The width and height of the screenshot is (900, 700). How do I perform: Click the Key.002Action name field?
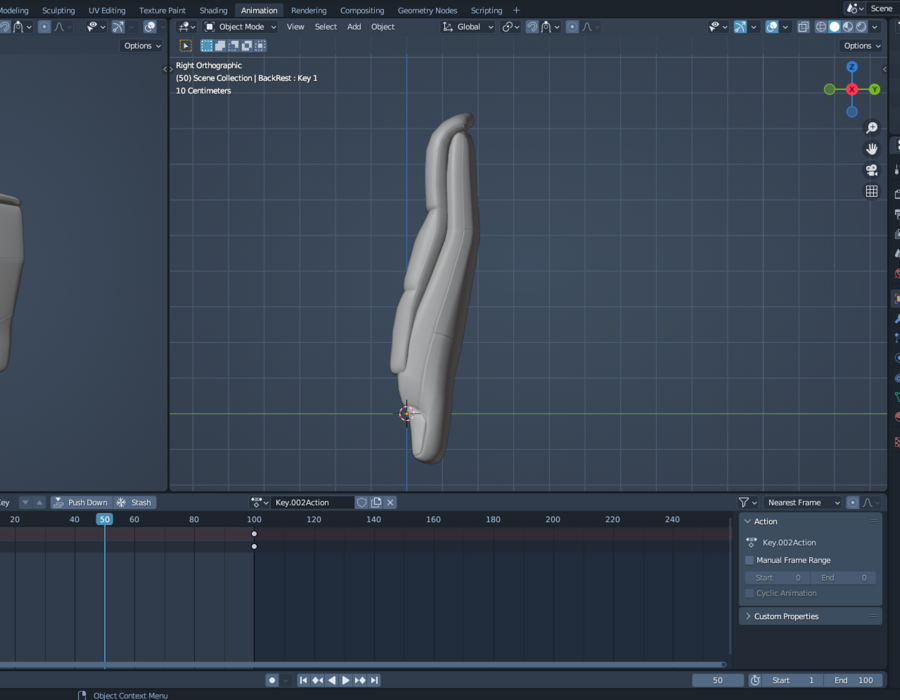[x=312, y=502]
